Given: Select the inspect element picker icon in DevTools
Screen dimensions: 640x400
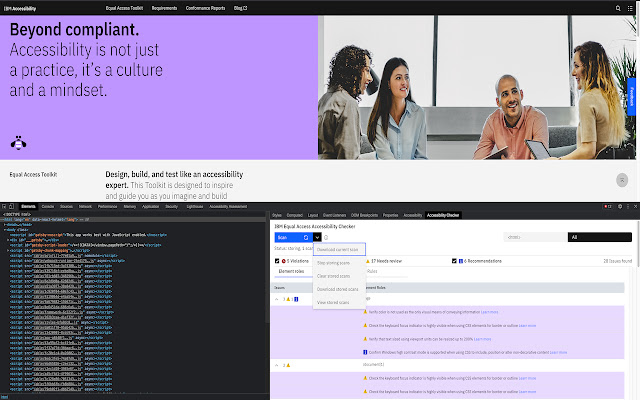Looking at the screenshot, I should [x=4, y=207].
